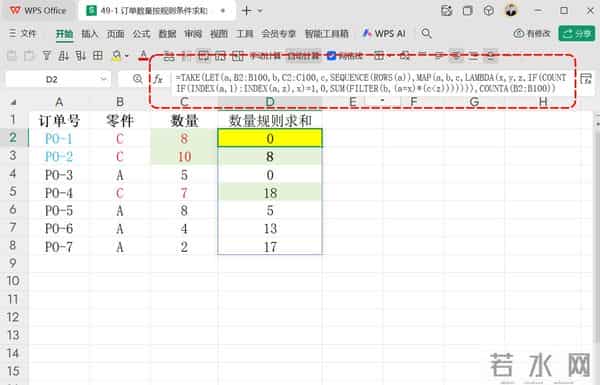600x385 pixels.
Task: Select column D header
Action: click(x=270, y=102)
